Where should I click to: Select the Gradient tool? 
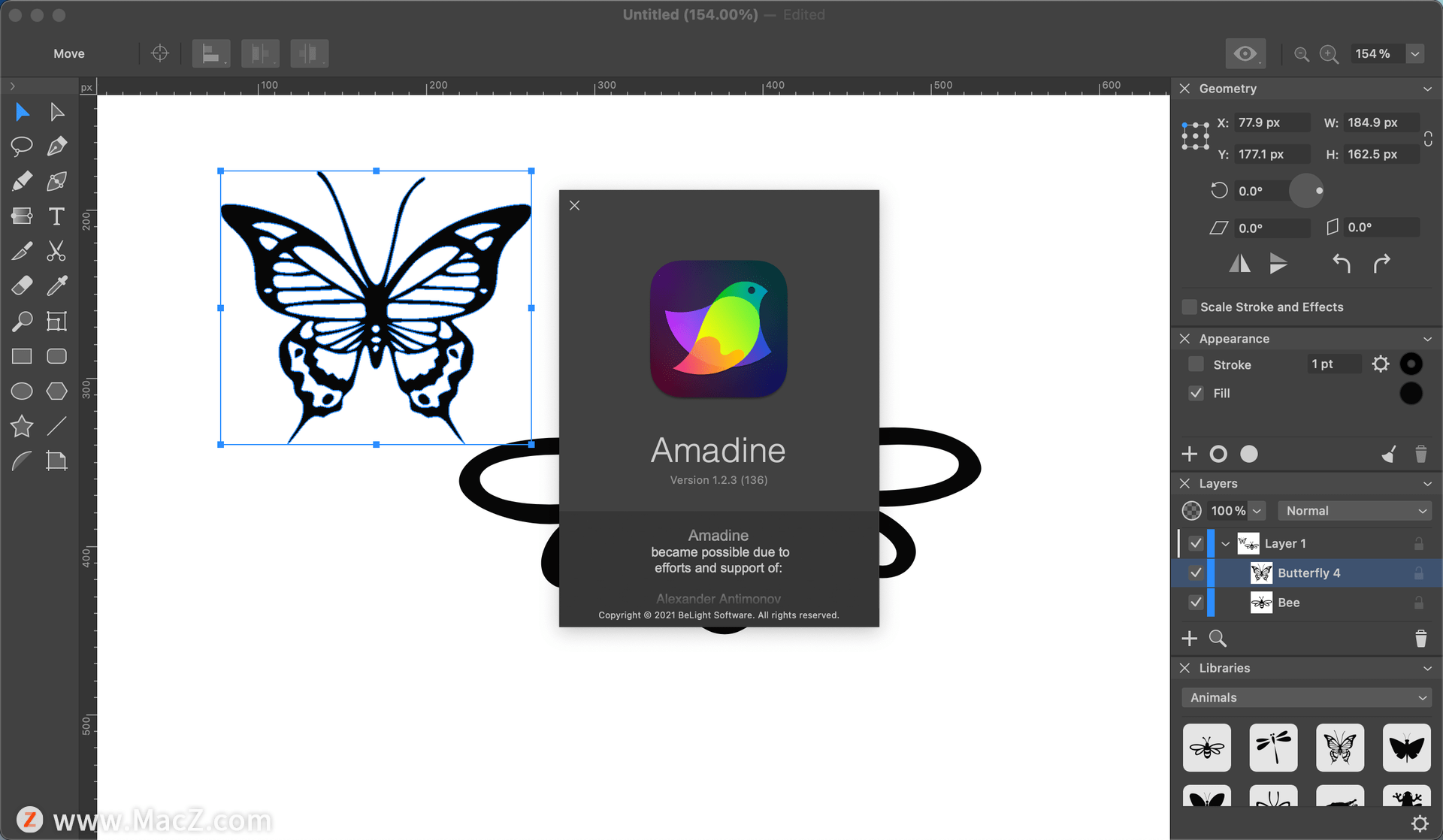click(x=22, y=216)
